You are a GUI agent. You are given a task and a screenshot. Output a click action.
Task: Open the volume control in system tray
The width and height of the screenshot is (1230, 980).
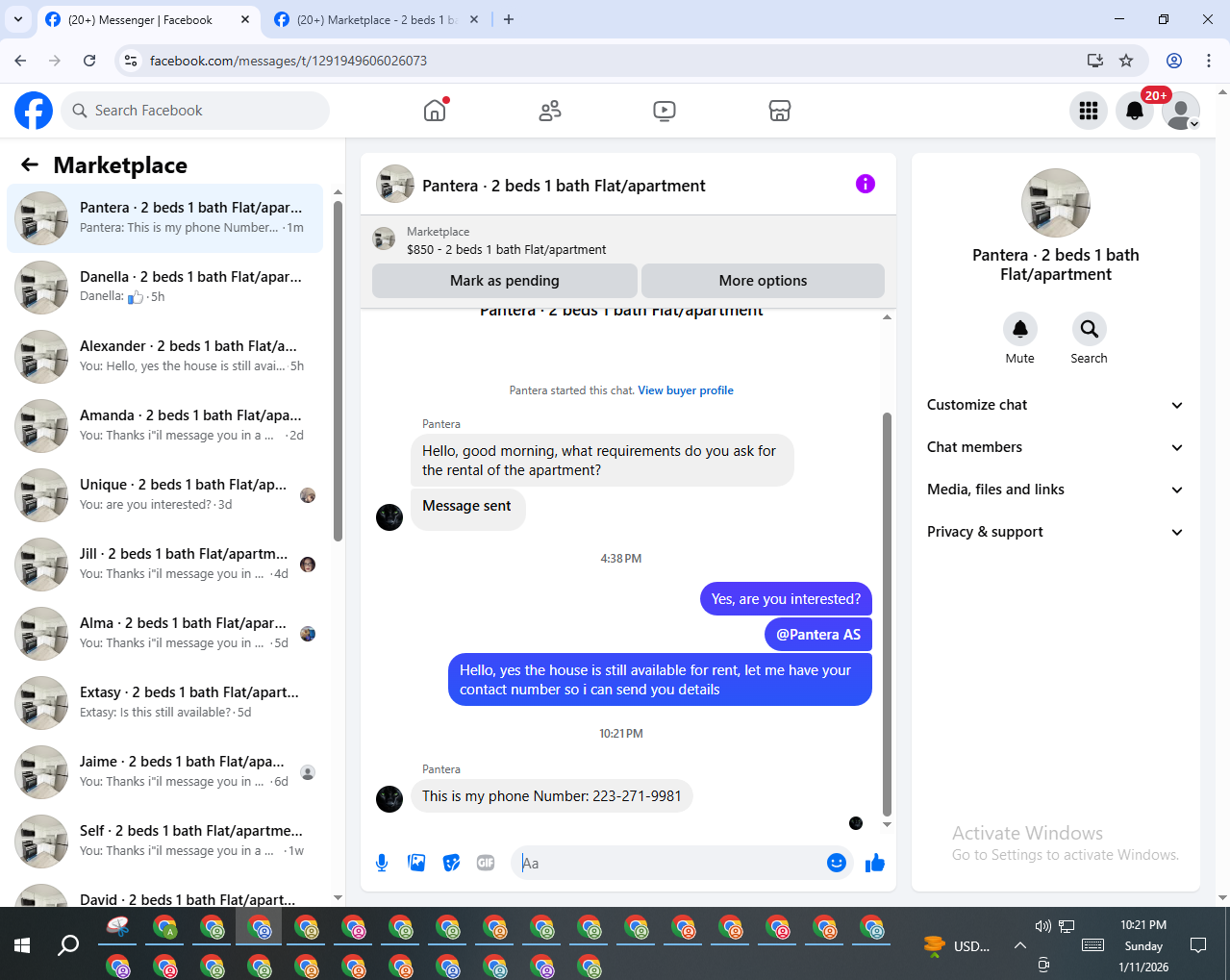pyautogui.click(x=1043, y=926)
